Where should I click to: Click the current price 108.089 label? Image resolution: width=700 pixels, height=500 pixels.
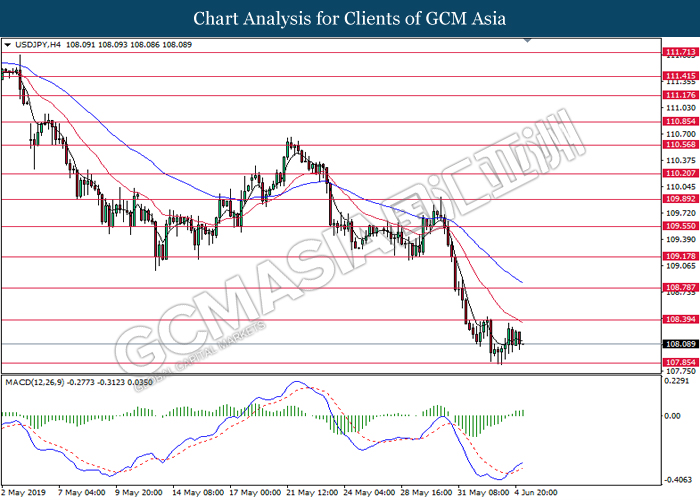pyautogui.click(x=680, y=344)
